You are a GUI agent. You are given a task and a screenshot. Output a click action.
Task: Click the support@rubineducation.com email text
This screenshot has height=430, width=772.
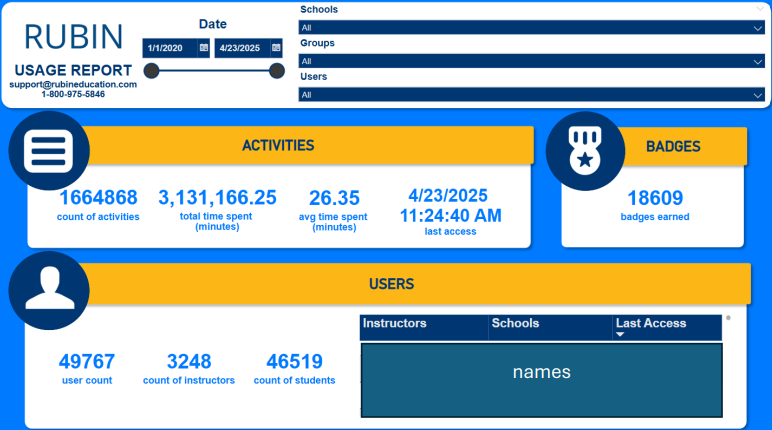pyautogui.click(x=73, y=84)
